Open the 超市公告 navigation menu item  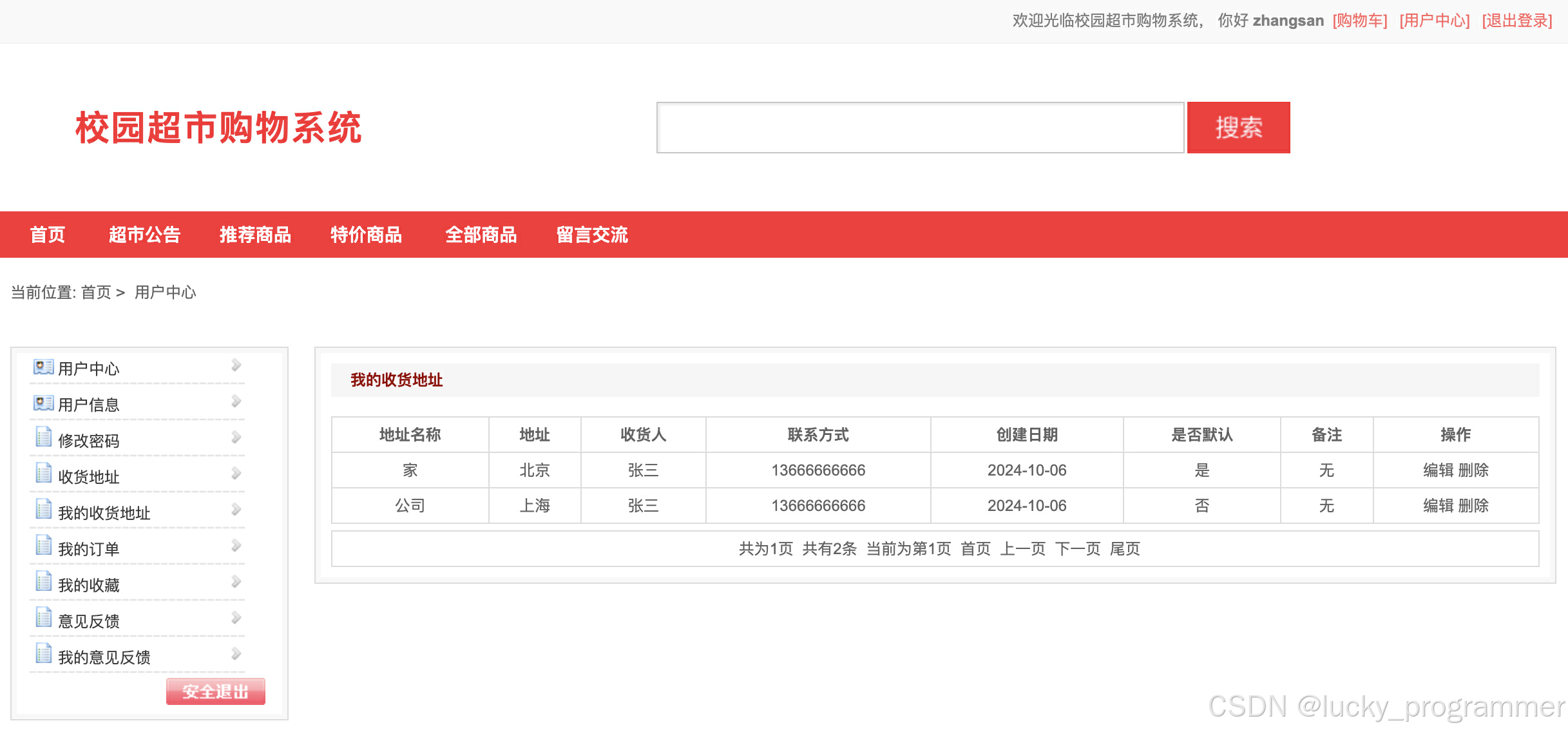144,235
